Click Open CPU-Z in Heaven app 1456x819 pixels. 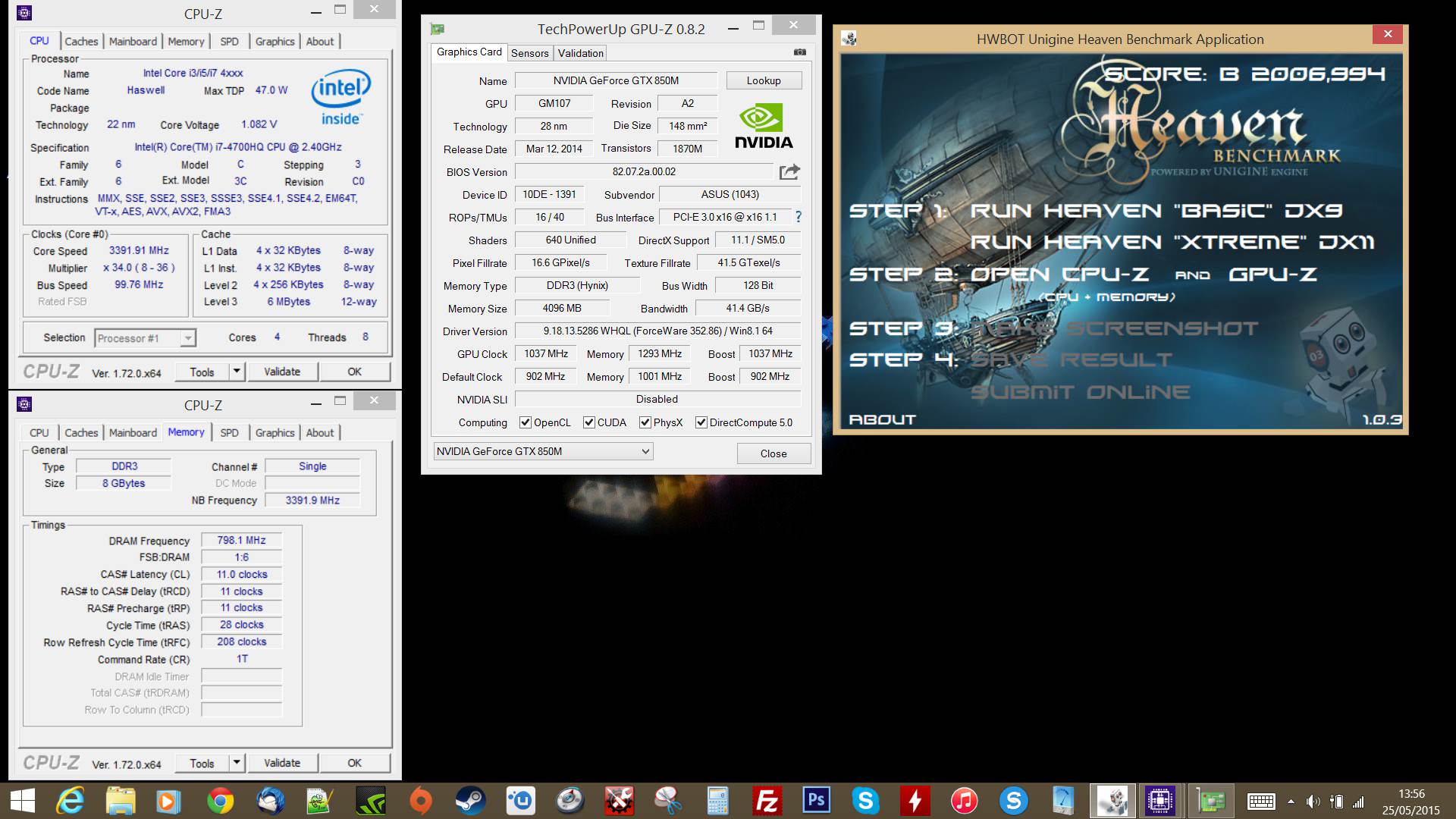(1060, 275)
